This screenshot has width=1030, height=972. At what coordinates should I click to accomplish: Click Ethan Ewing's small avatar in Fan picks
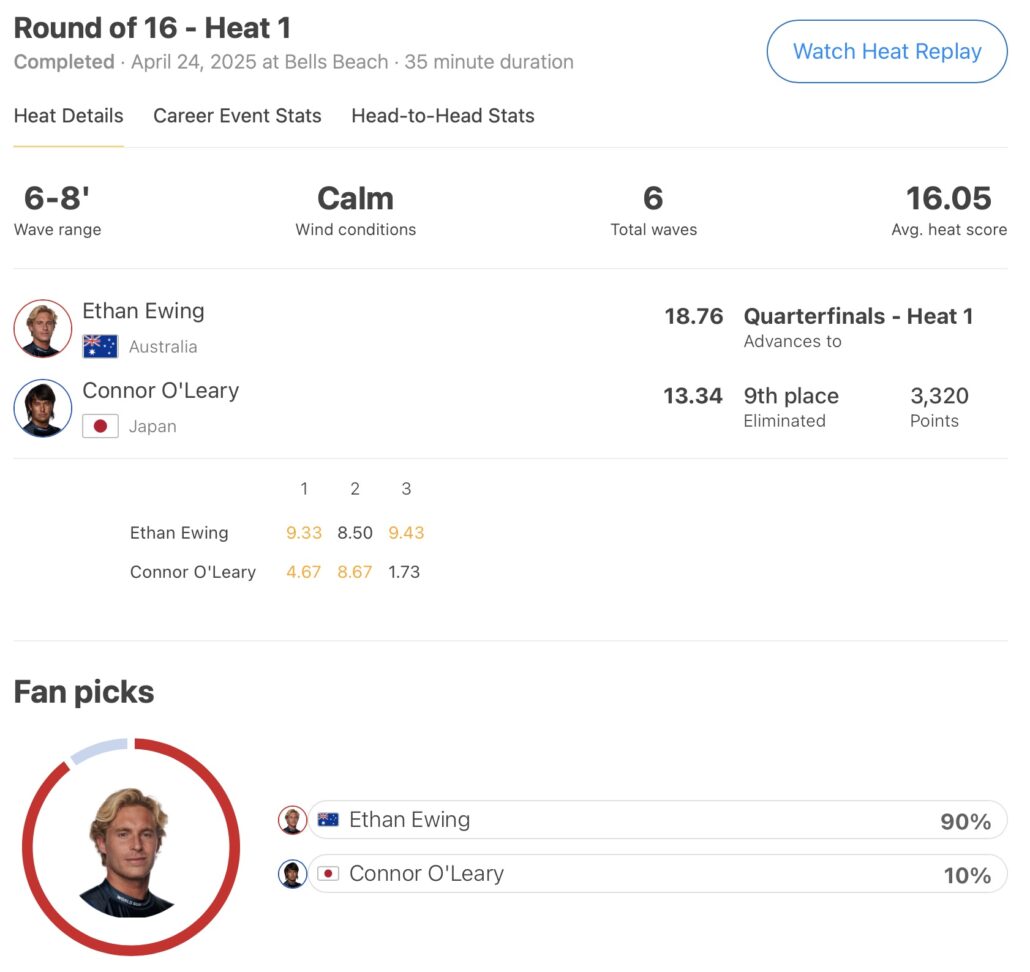click(292, 820)
